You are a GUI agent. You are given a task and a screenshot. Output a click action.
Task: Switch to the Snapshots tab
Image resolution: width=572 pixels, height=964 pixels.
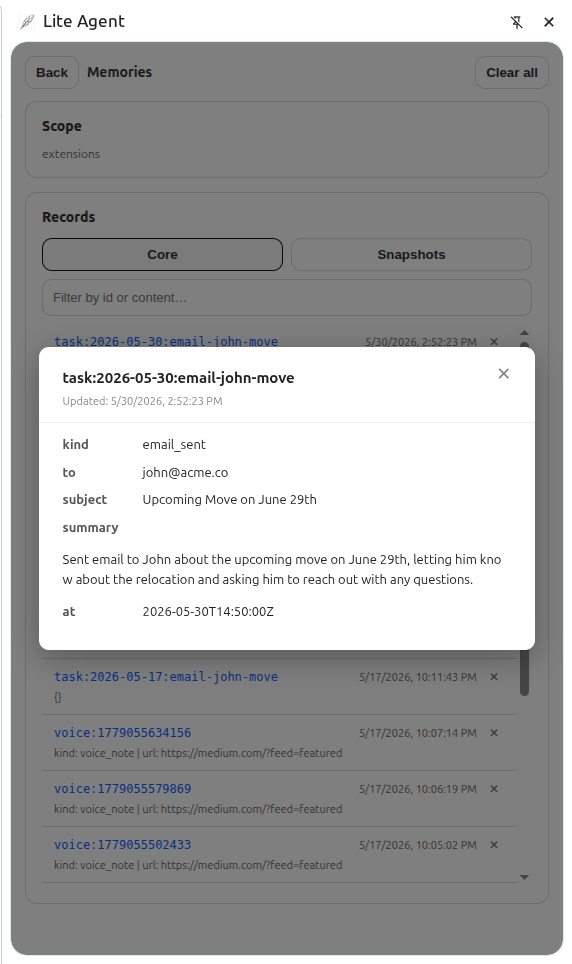[x=411, y=255]
